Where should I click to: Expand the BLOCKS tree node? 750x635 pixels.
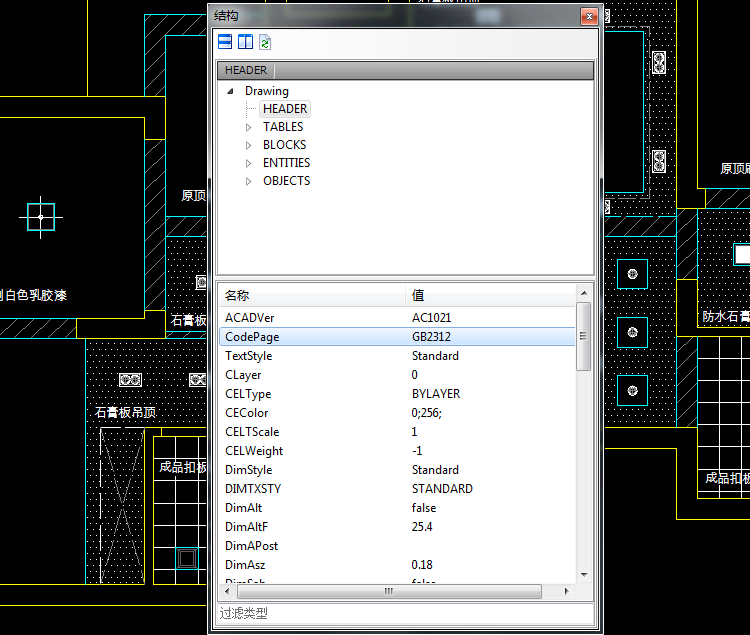(x=248, y=145)
